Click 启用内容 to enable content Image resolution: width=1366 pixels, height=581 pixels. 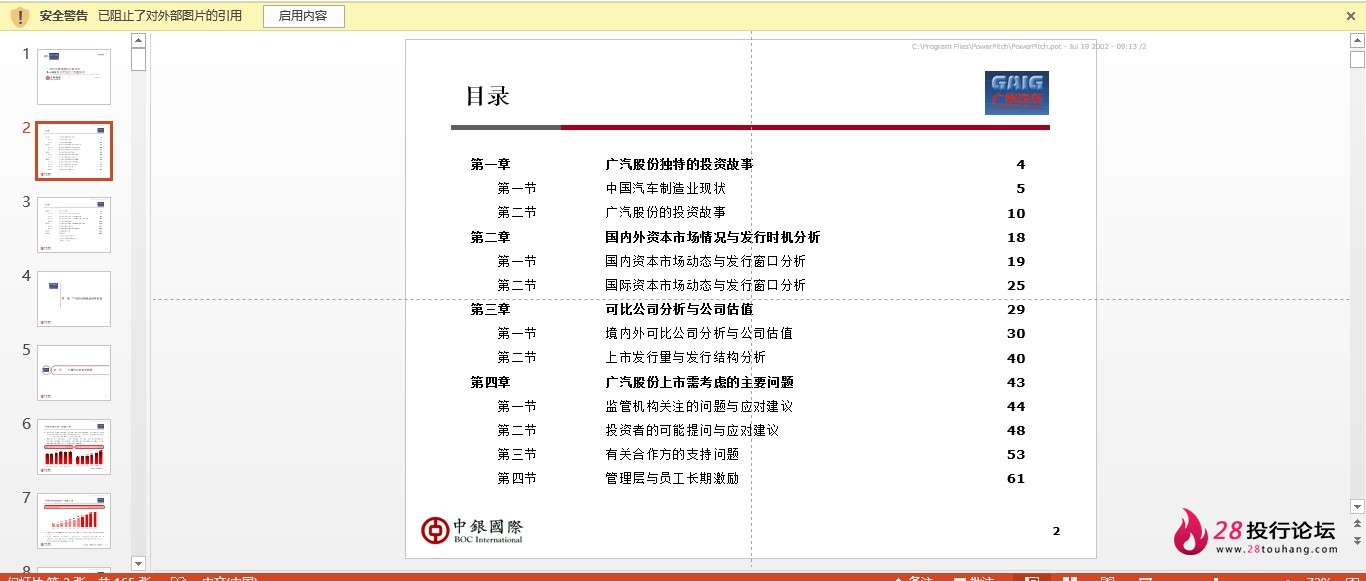(303, 16)
